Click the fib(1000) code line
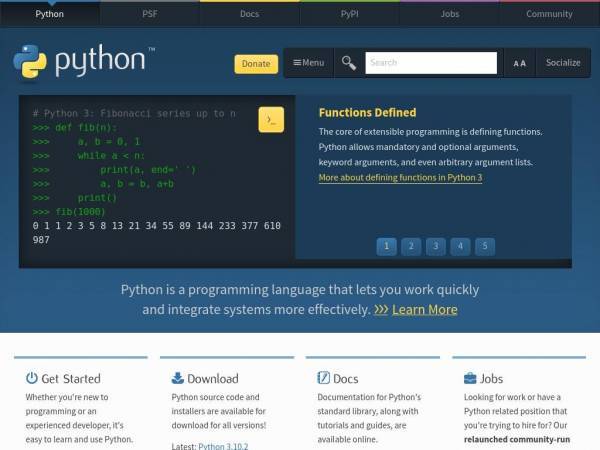This screenshot has width=600, height=450. [69, 212]
